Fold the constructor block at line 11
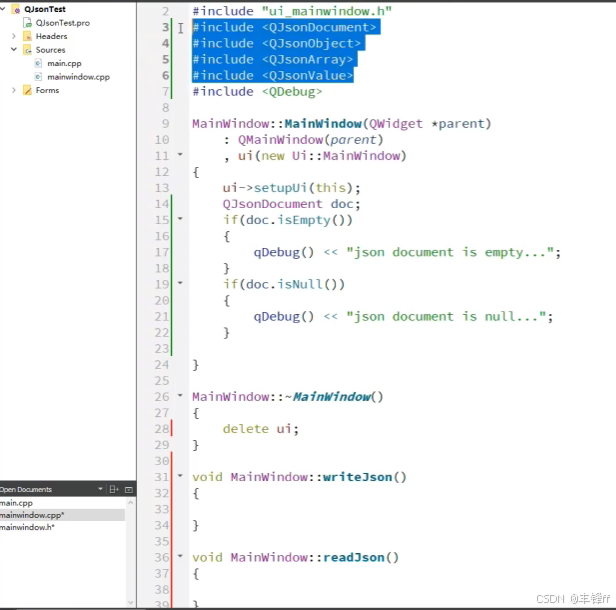616x610 pixels. pos(180,155)
